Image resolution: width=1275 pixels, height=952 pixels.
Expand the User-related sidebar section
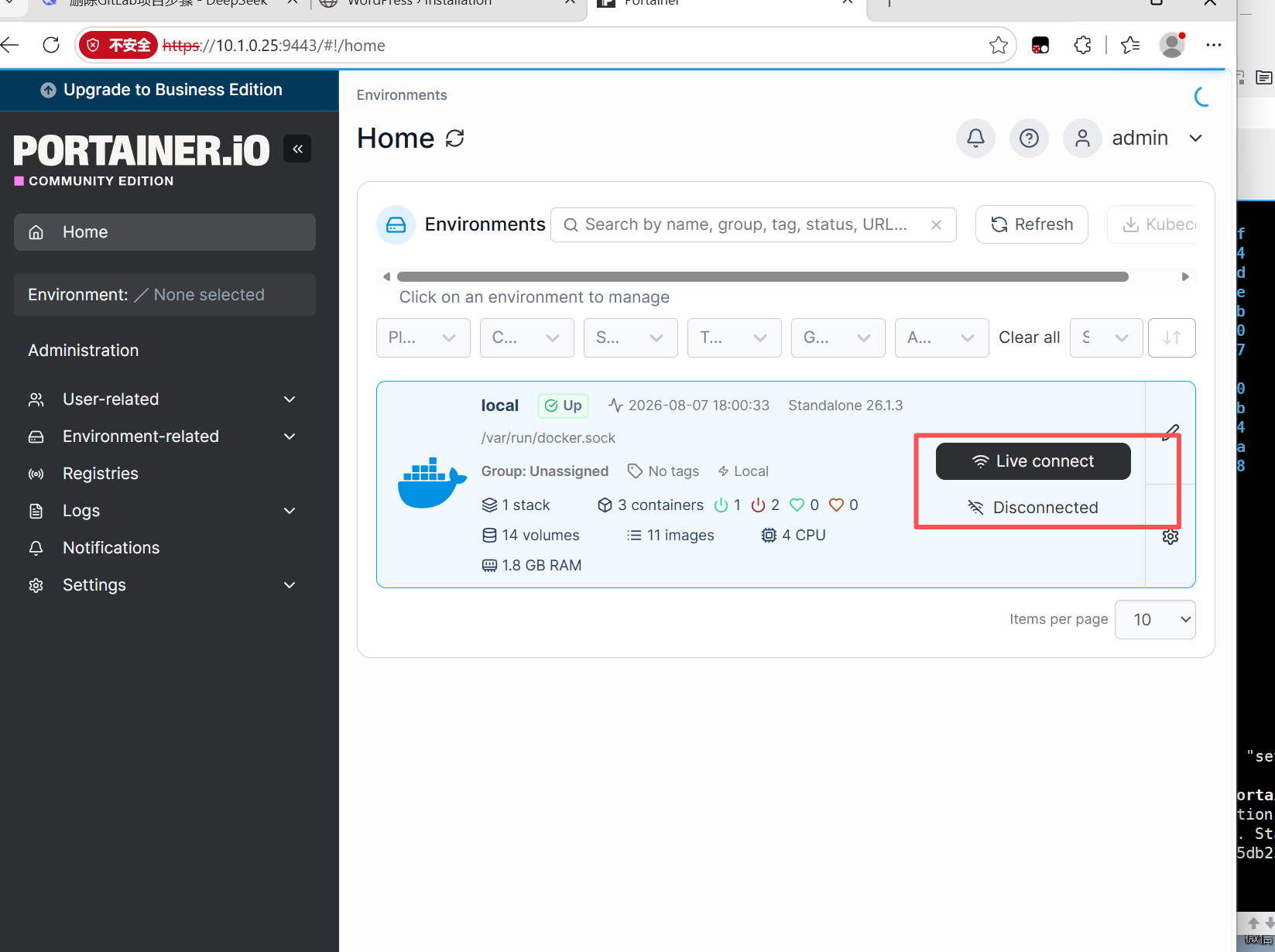coord(164,399)
